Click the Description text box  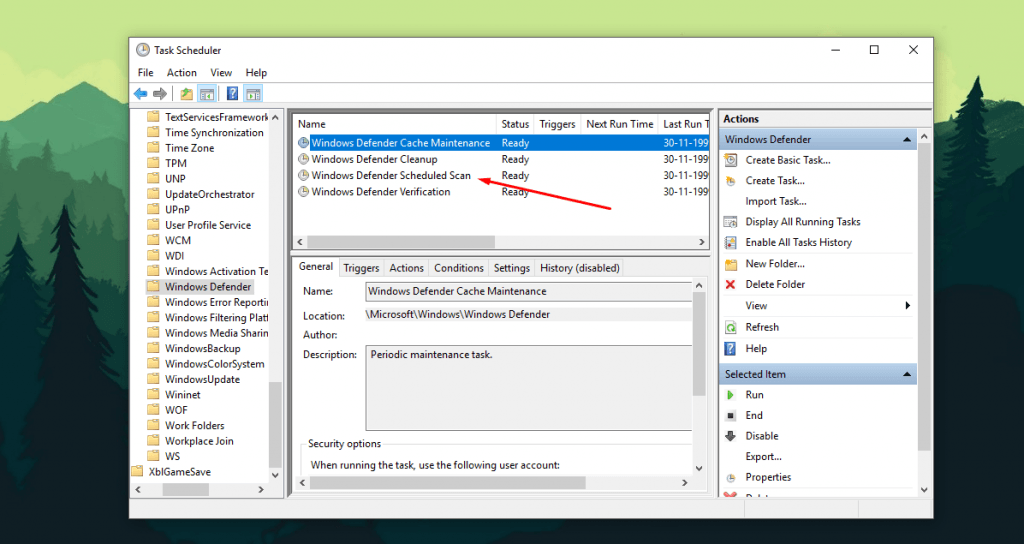[x=528, y=388]
